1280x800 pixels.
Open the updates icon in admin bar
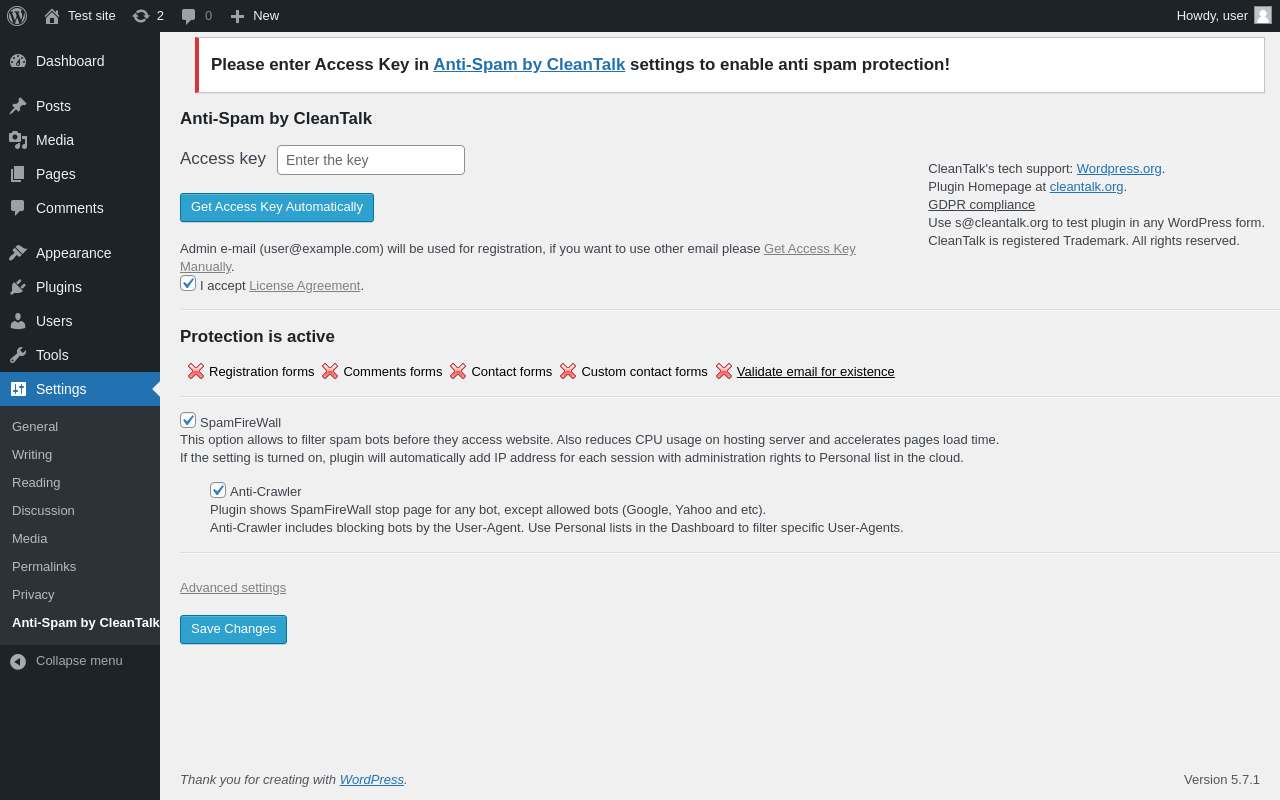(141, 16)
